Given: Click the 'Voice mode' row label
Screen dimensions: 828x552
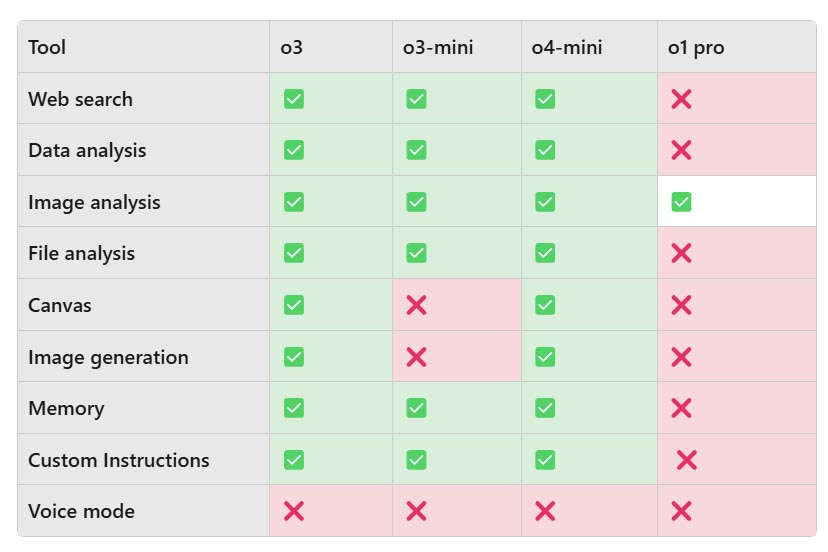Looking at the screenshot, I should click(81, 511).
